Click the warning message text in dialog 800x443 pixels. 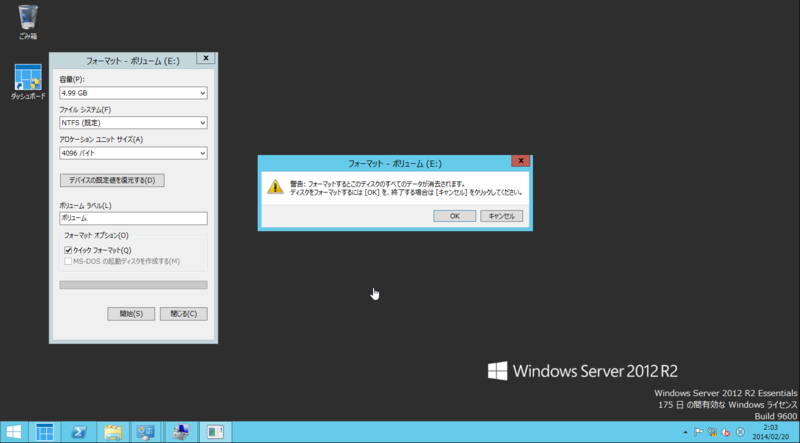point(406,188)
